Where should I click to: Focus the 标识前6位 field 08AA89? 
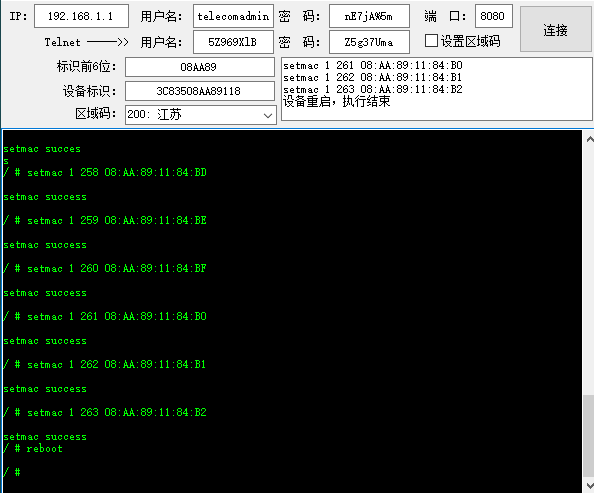(x=200, y=67)
